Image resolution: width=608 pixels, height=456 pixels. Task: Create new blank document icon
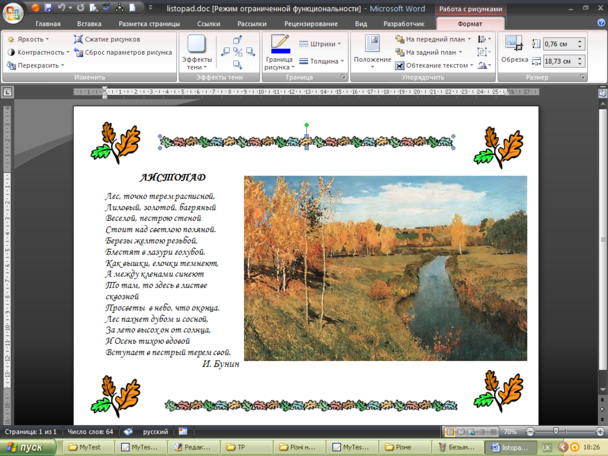132,7
